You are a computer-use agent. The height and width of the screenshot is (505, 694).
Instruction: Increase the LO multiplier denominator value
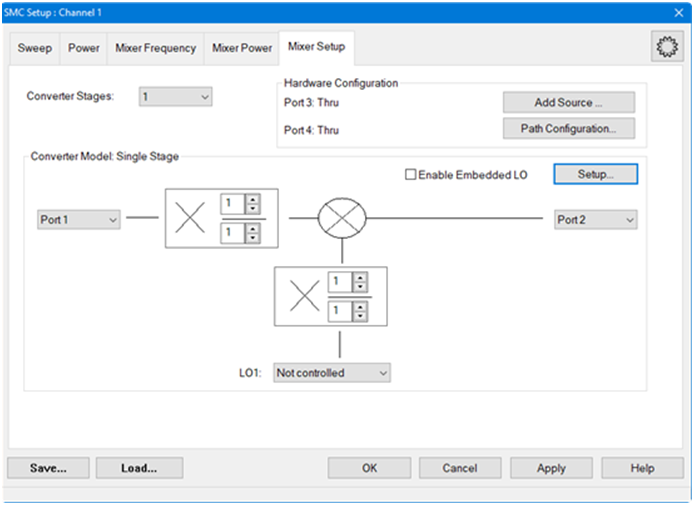tap(360, 306)
